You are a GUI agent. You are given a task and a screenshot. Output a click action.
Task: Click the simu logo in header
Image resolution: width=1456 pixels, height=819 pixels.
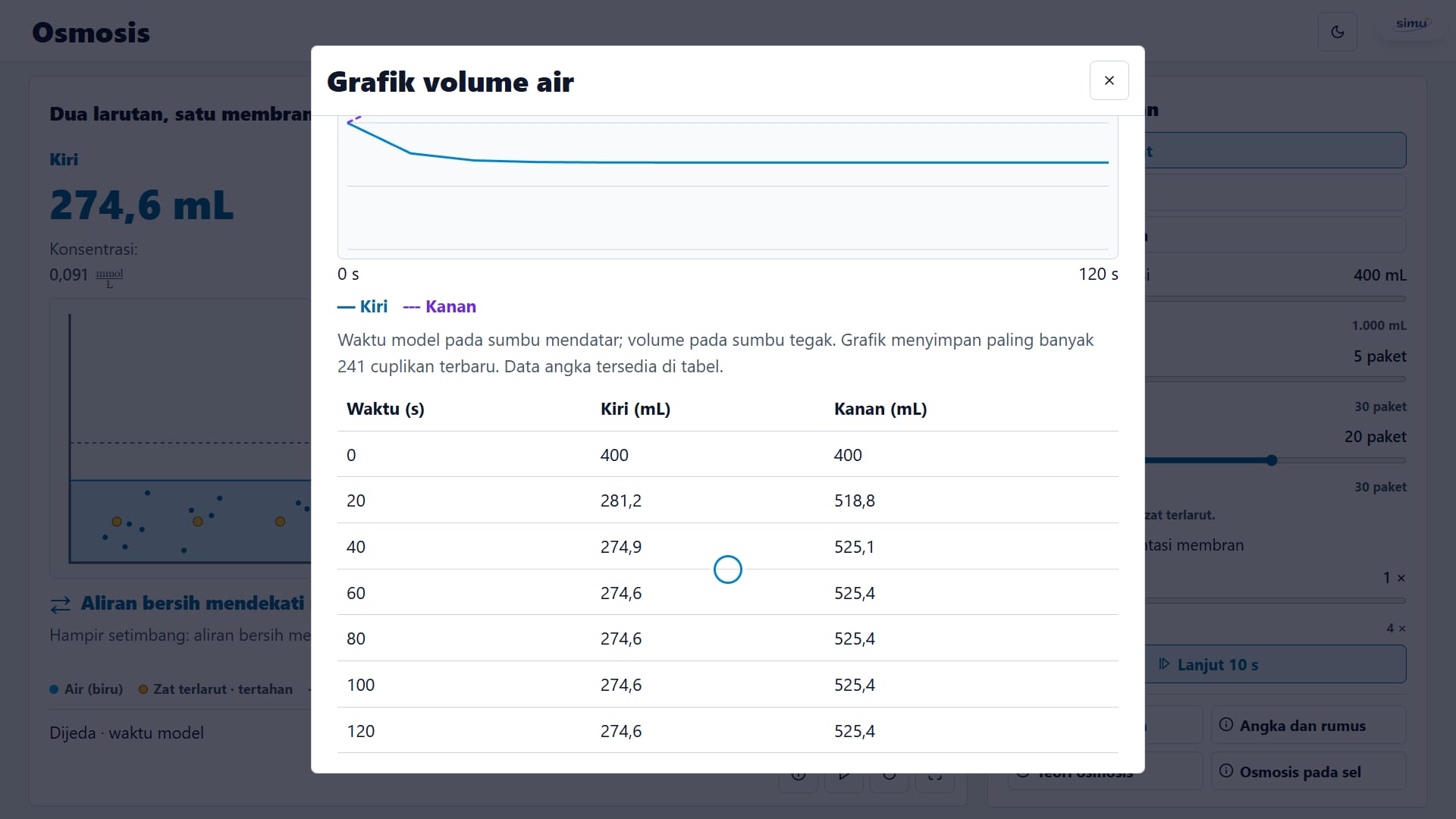[x=1410, y=24]
